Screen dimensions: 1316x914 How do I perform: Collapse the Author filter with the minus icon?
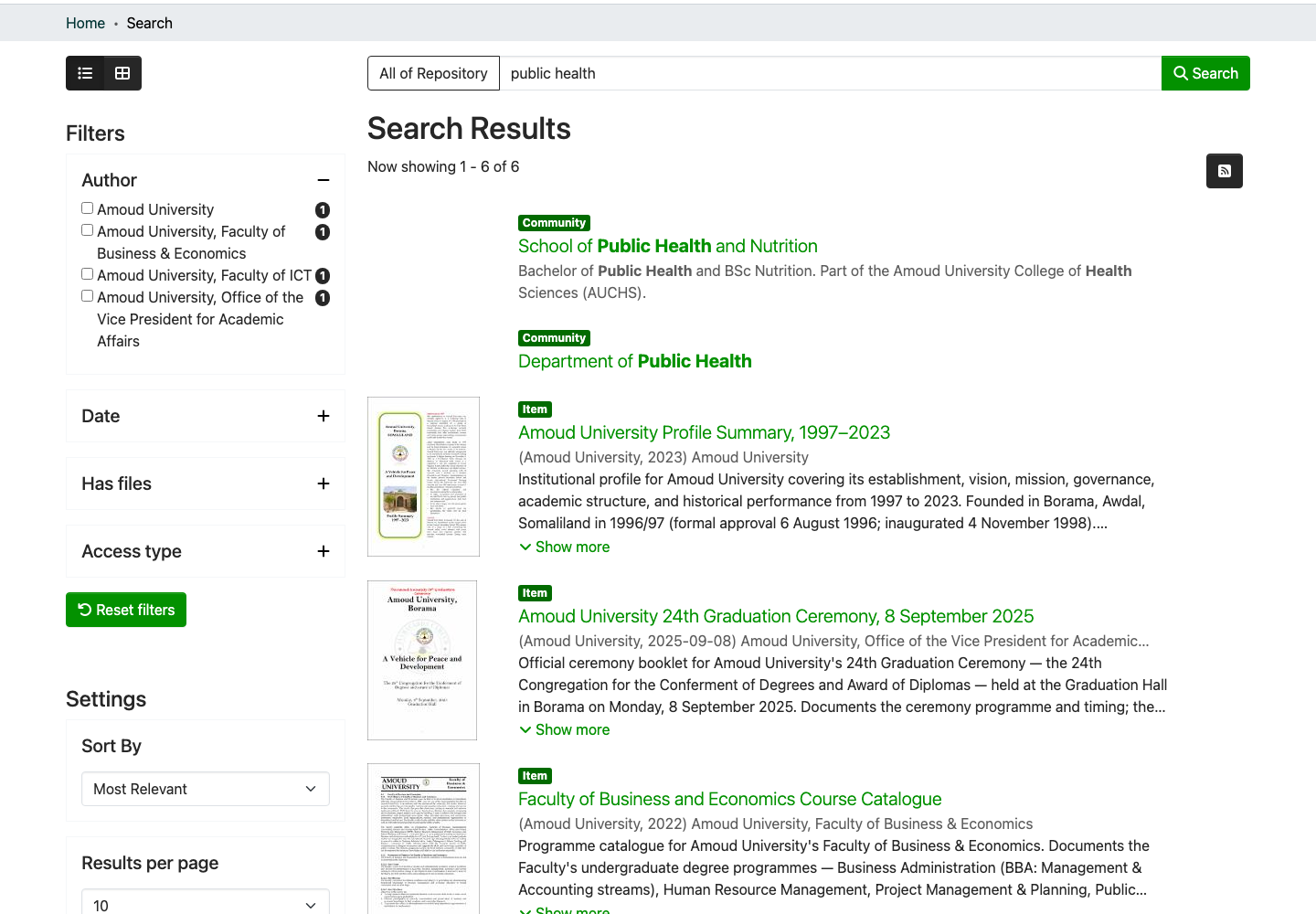[x=324, y=180]
